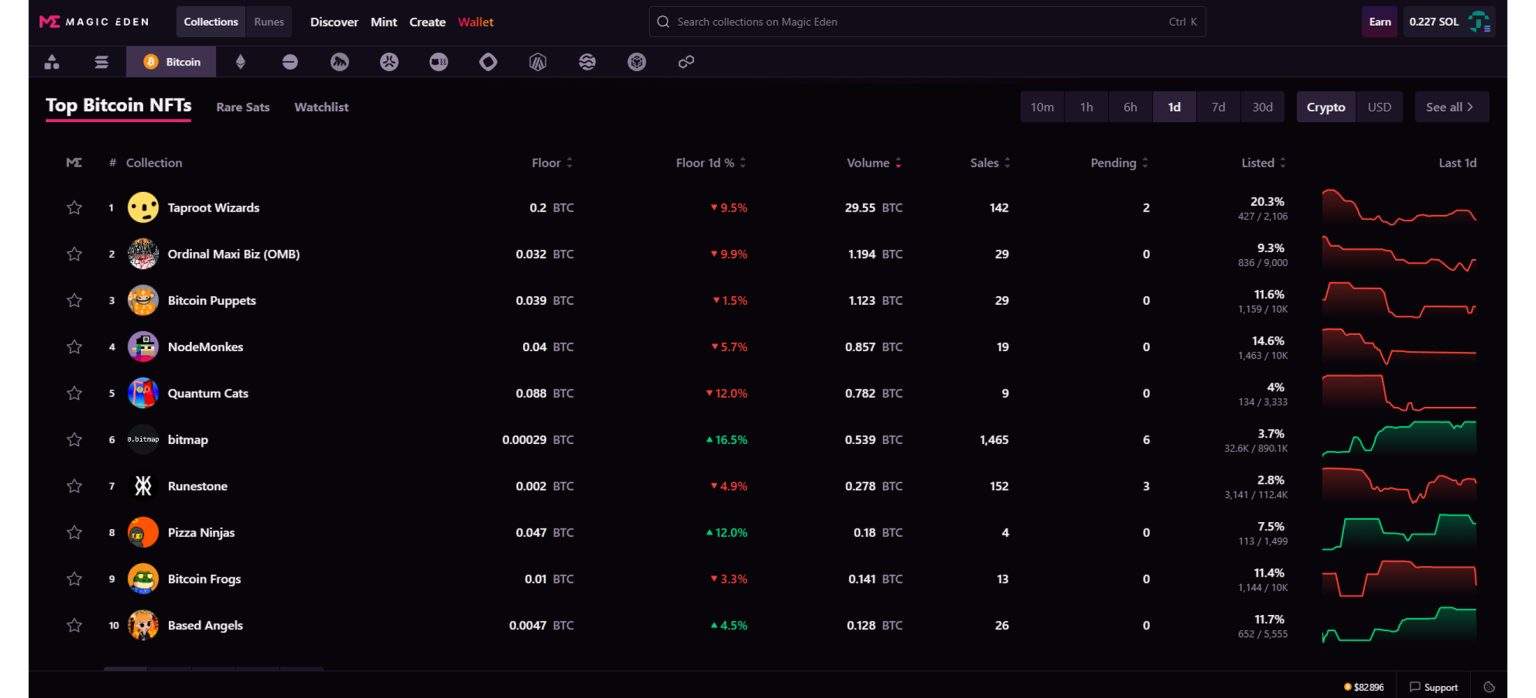Screen dimensions: 1536x698
Task: Open the Discover menu
Action: point(334,22)
